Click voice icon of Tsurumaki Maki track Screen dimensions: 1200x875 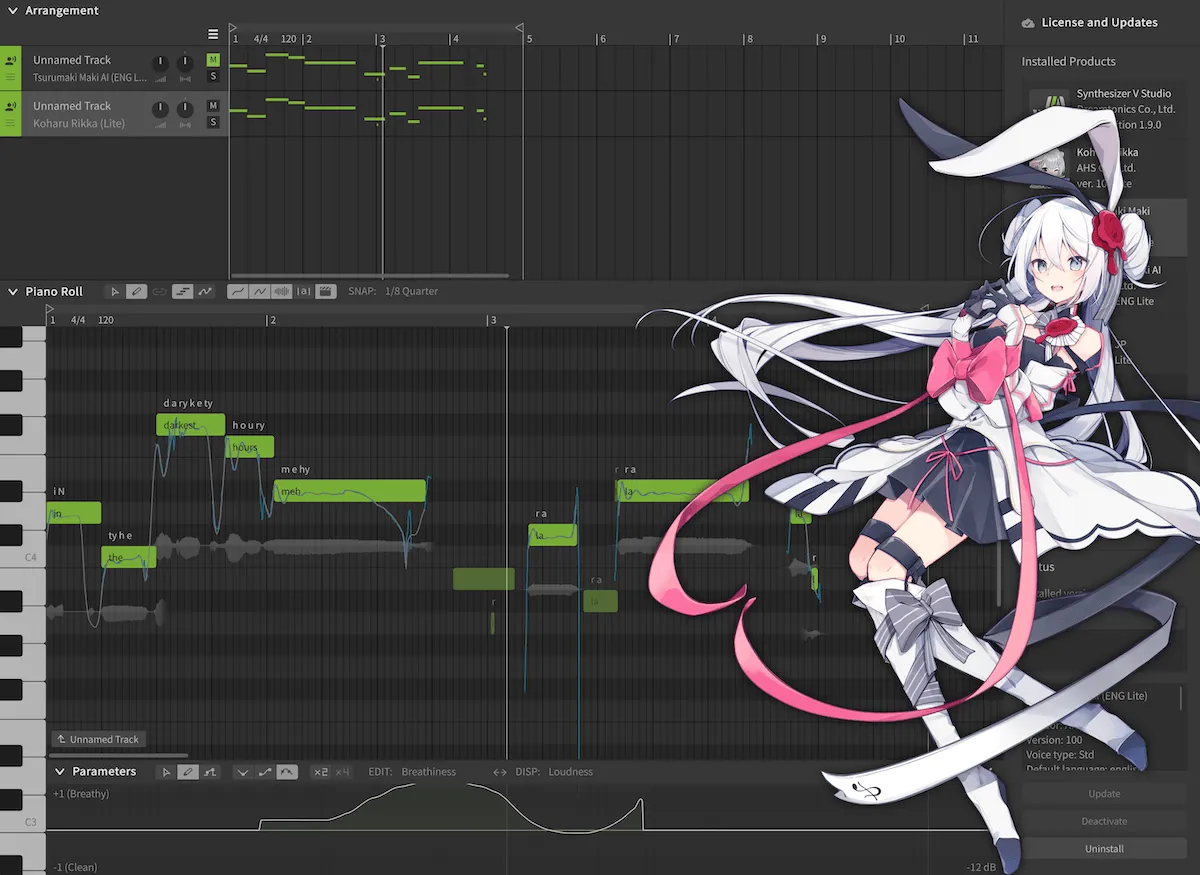coord(10,60)
